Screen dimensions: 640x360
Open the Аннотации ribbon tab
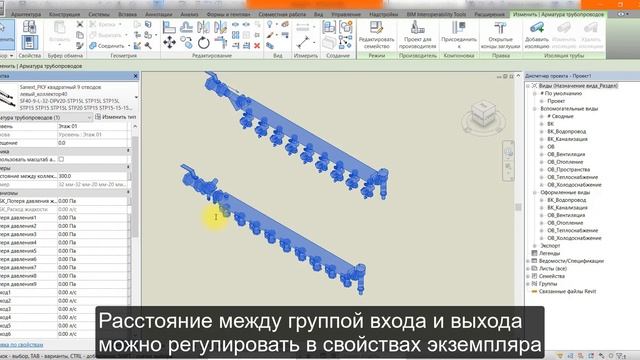coord(159,14)
